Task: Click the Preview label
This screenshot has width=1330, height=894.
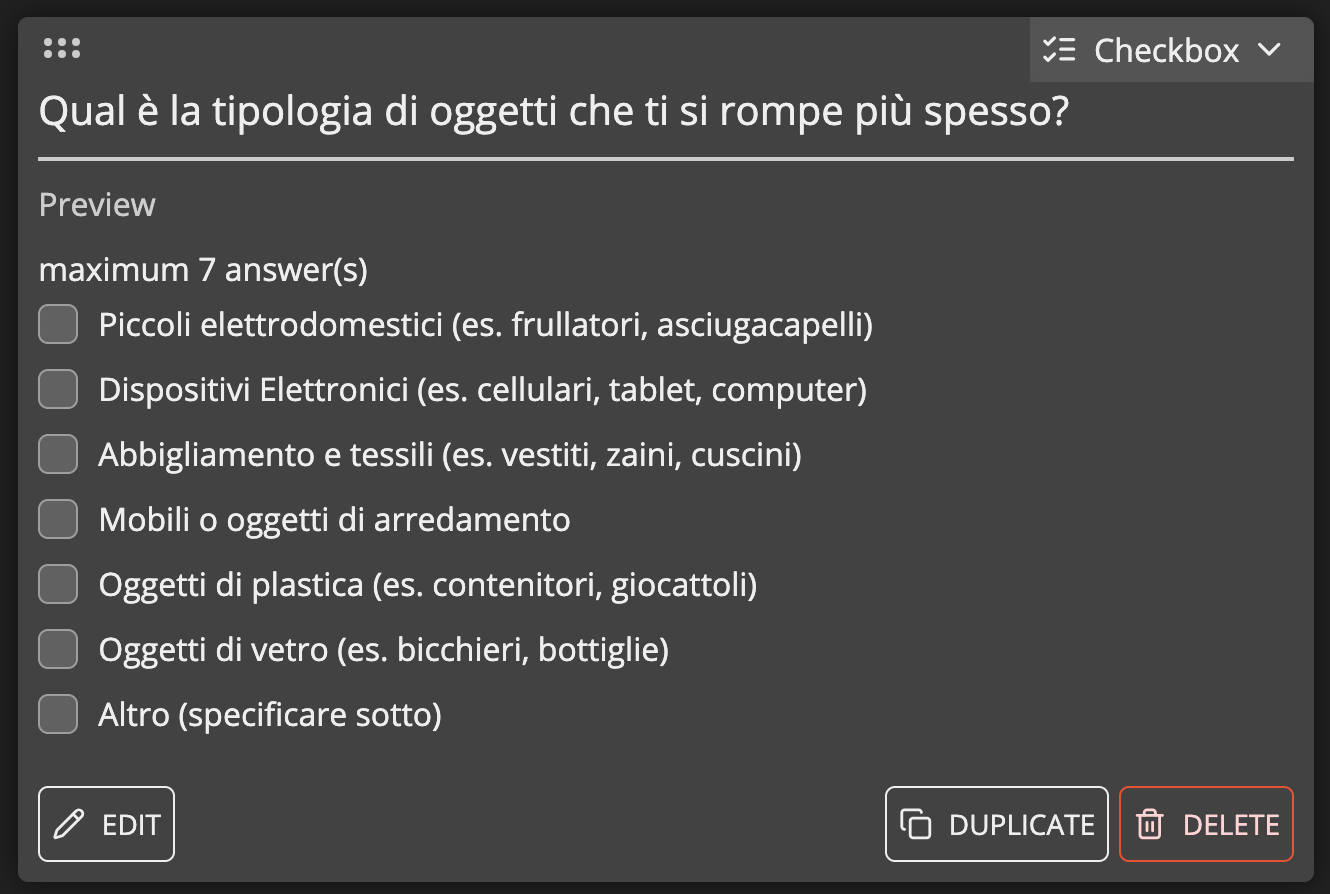Action: click(x=97, y=205)
